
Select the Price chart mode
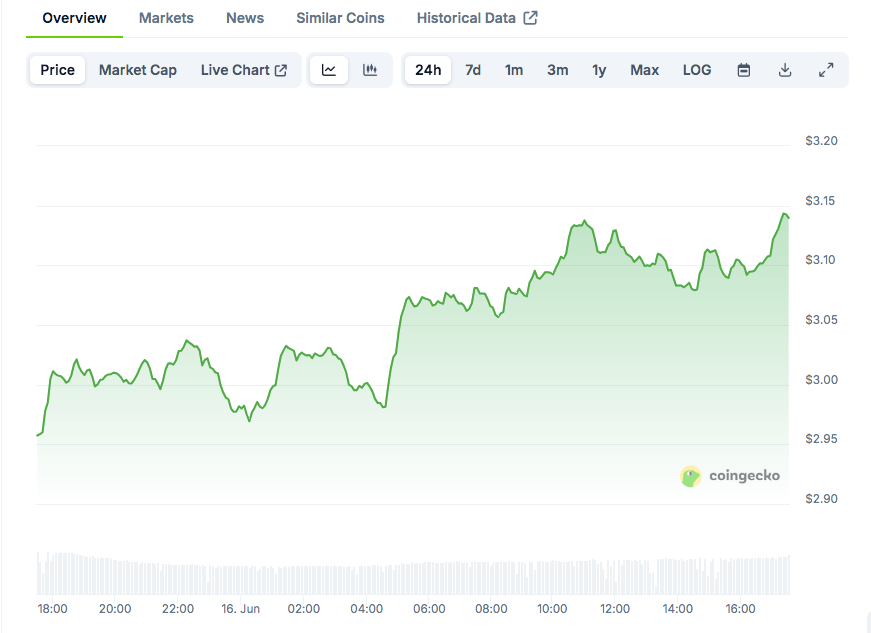click(x=58, y=70)
